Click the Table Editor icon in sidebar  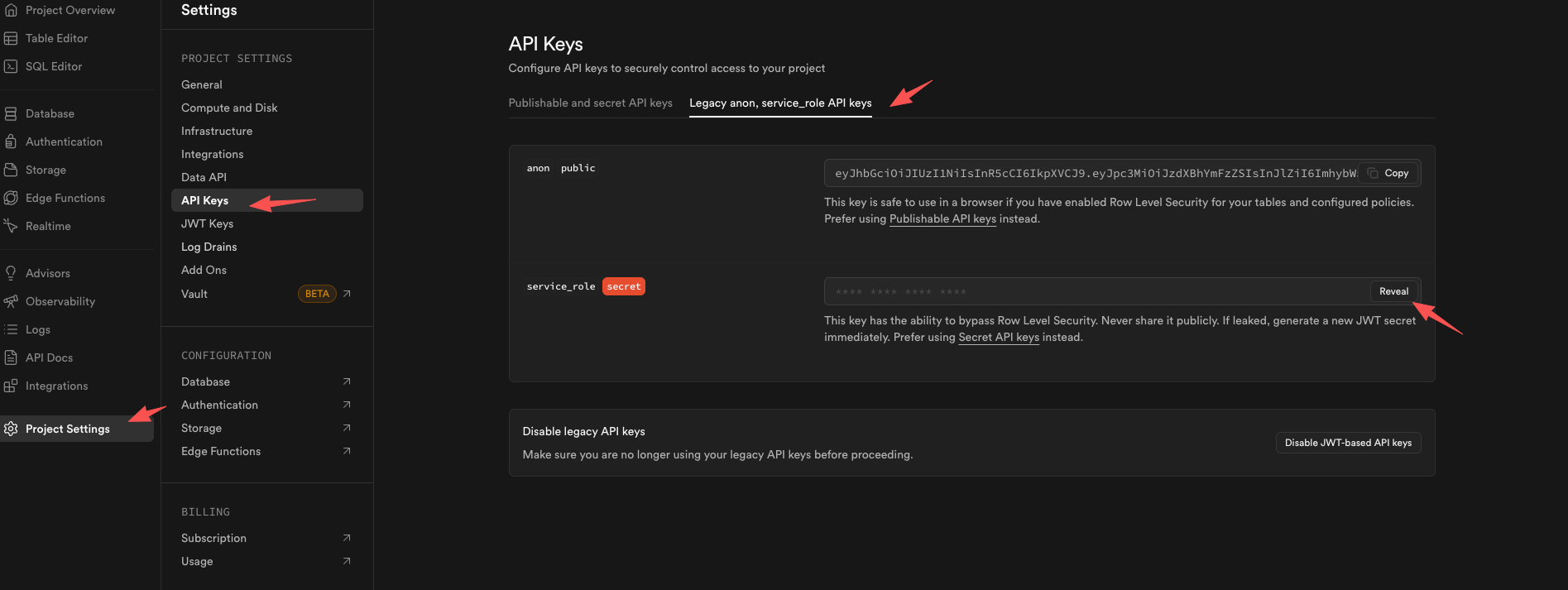point(11,39)
